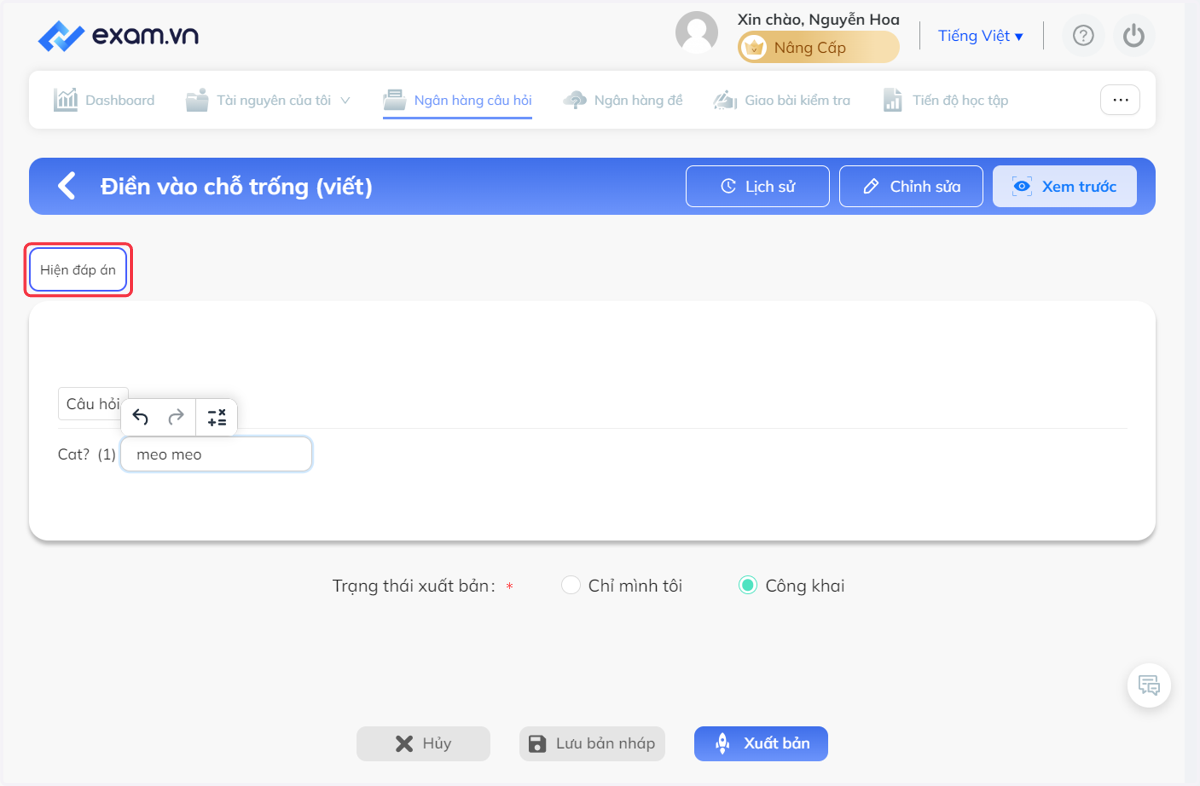1200x786 pixels.
Task: Click the Lưu bản nháp button
Action: coord(592,744)
